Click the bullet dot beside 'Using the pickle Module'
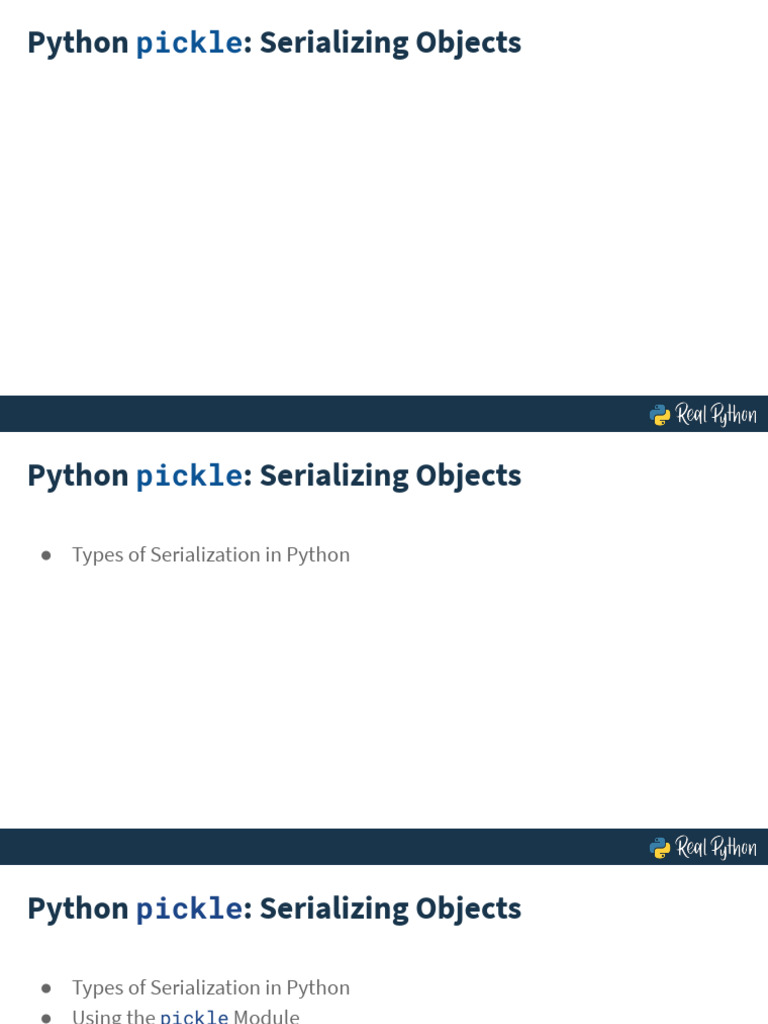Screen dimensions: 768x1024 (46, 1017)
